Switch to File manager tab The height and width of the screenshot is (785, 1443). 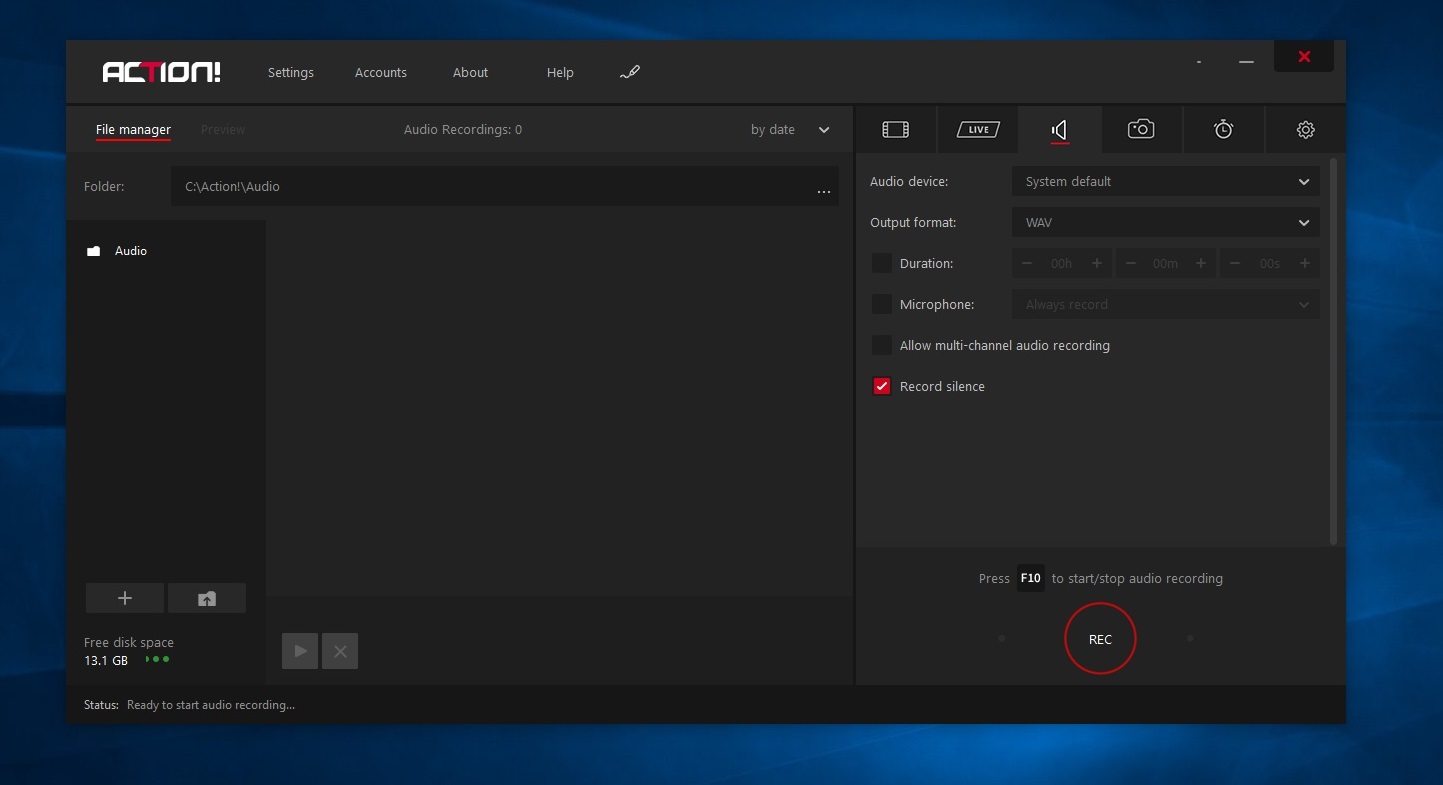133,130
